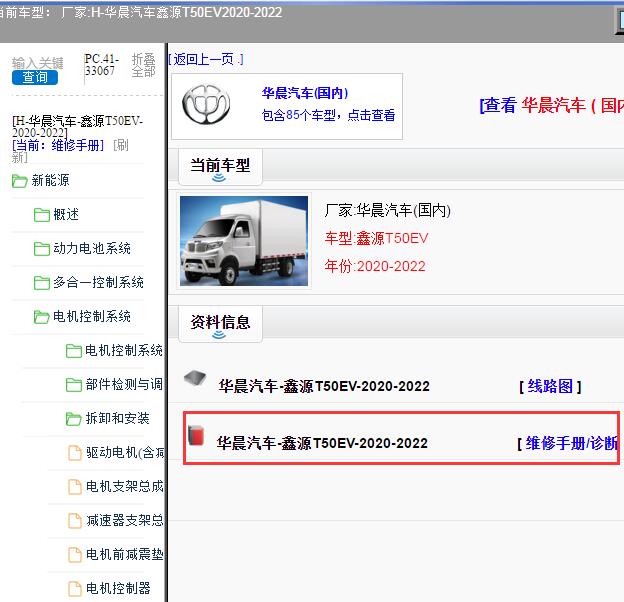Expand the 部件检测与调 folder icon
The height and width of the screenshot is (602, 624).
[x=74, y=385]
